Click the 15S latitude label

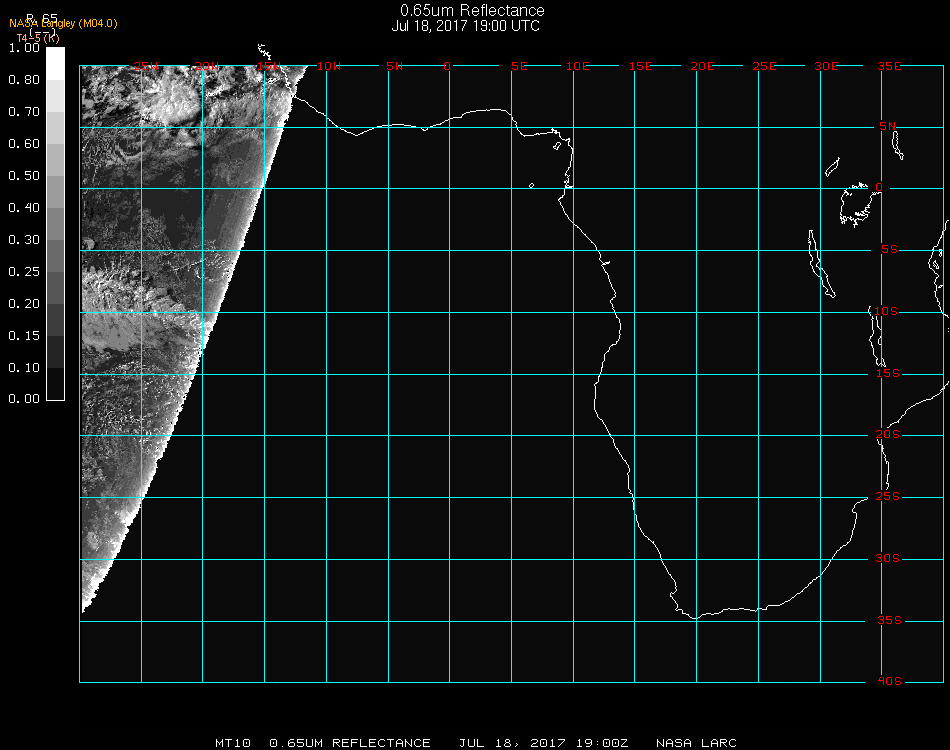[888, 373]
